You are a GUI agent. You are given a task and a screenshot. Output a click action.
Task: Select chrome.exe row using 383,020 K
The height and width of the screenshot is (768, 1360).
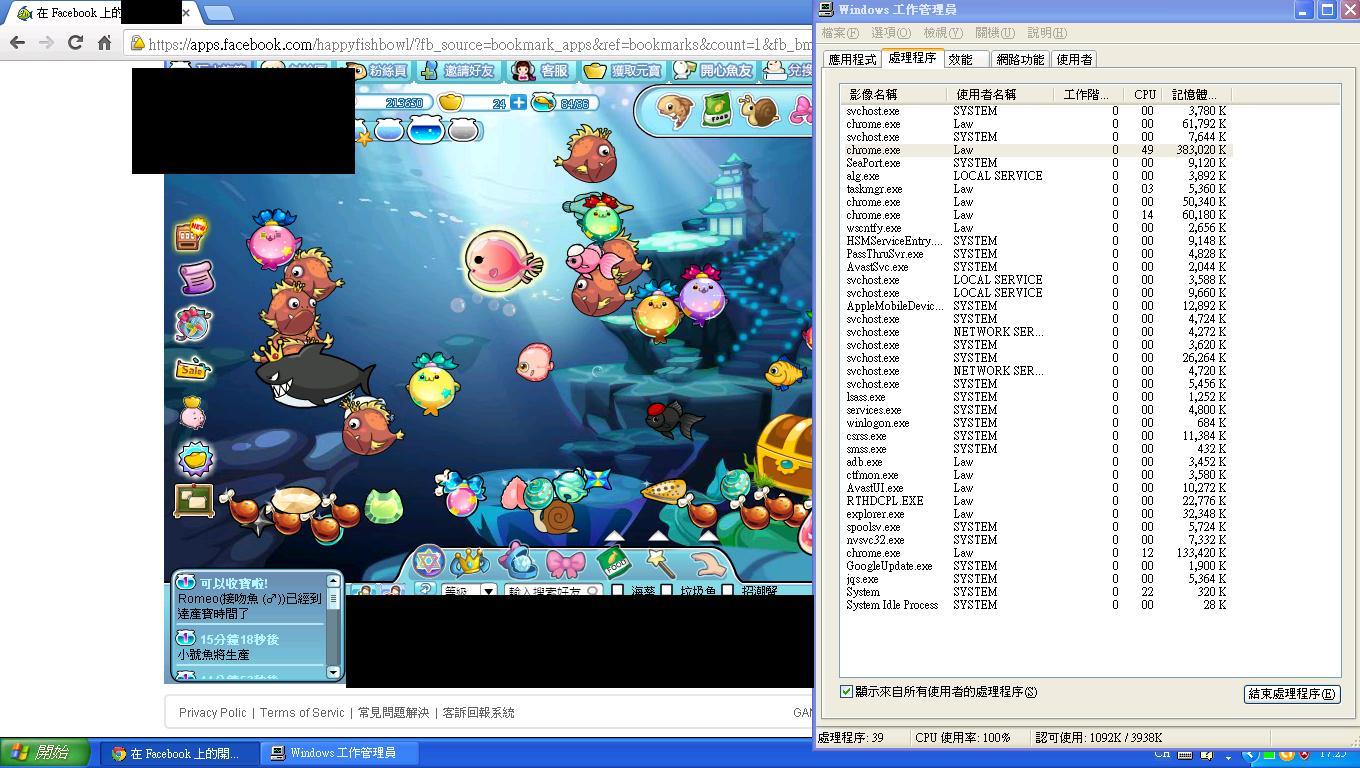coord(1036,150)
